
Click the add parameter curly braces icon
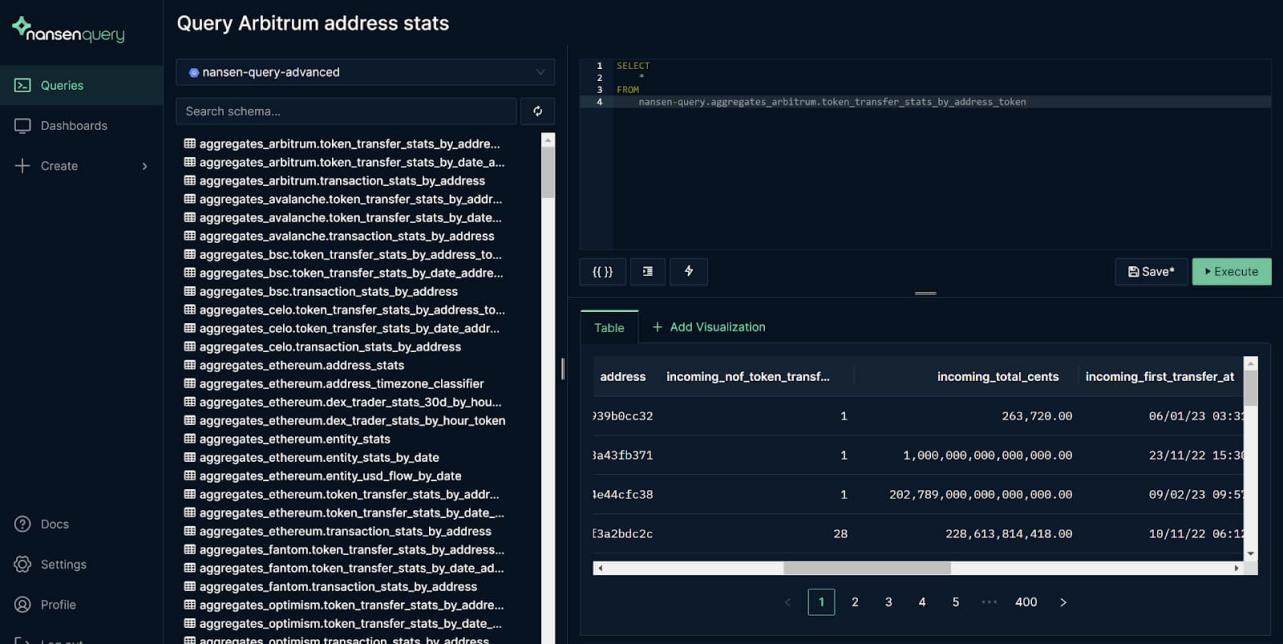coord(602,271)
